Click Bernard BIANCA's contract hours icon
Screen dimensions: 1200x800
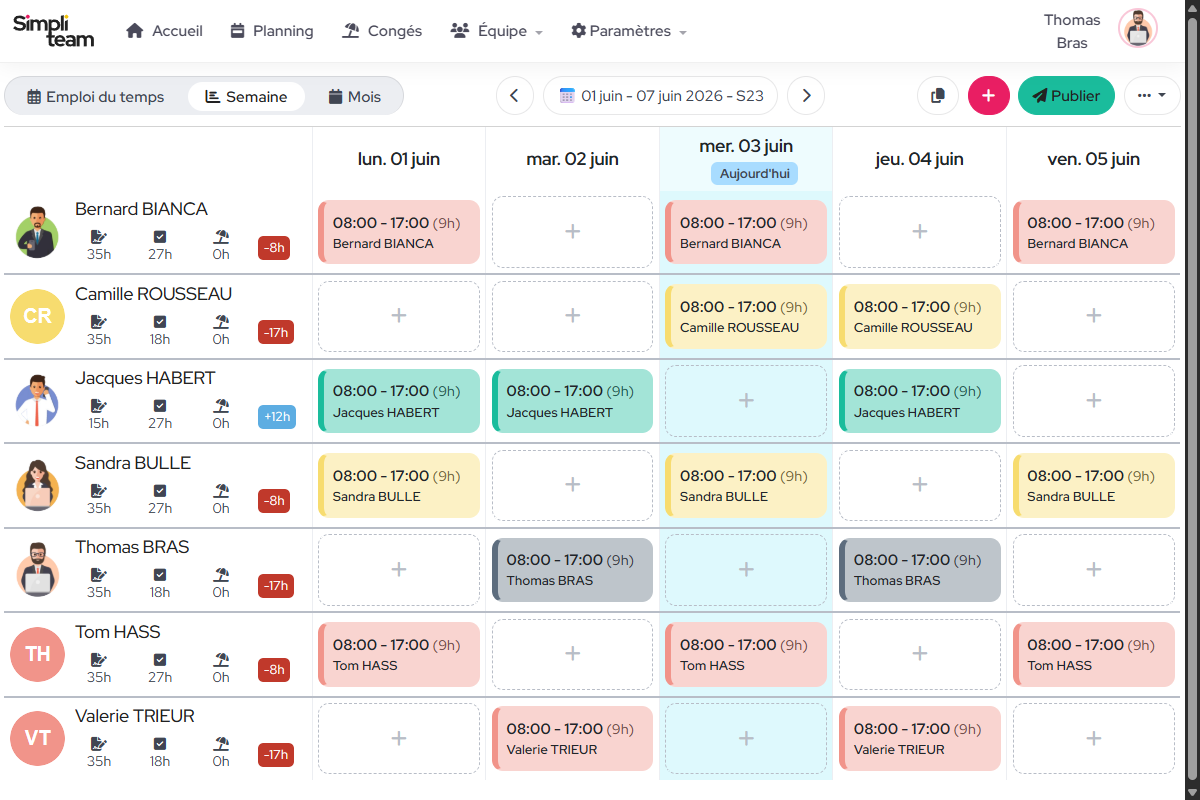pyautogui.click(x=98, y=237)
